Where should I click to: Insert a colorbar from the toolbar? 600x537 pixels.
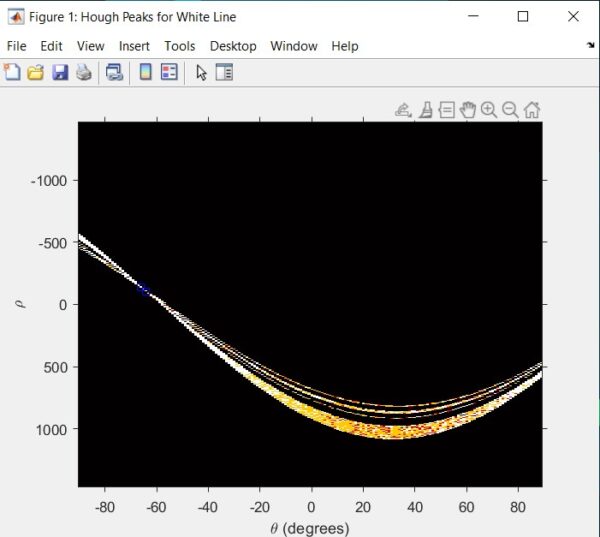(145, 72)
